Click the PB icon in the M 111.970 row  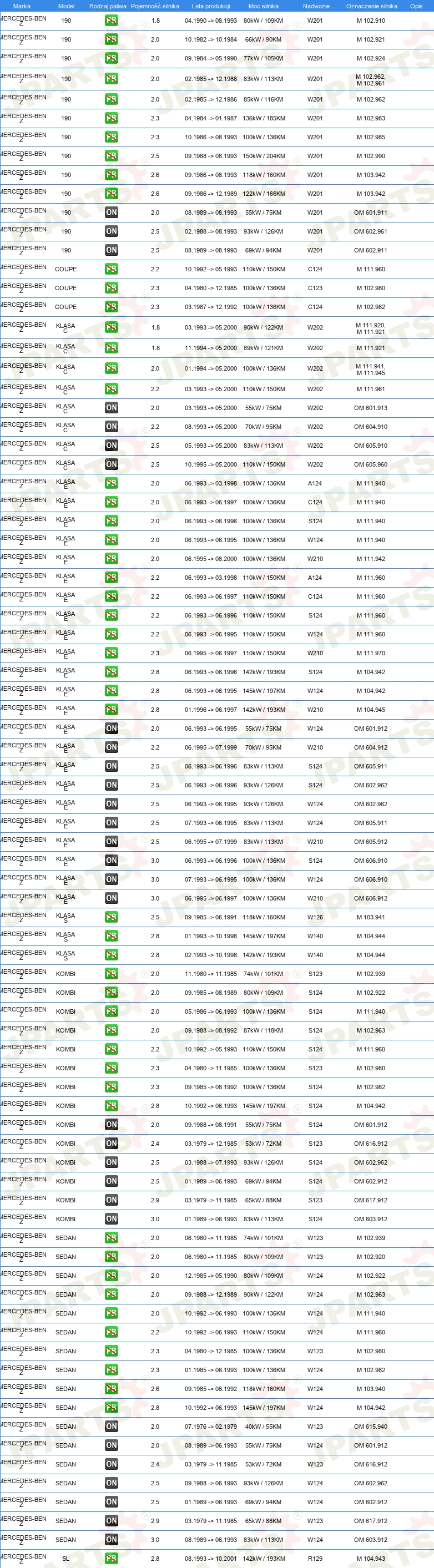click(x=111, y=653)
